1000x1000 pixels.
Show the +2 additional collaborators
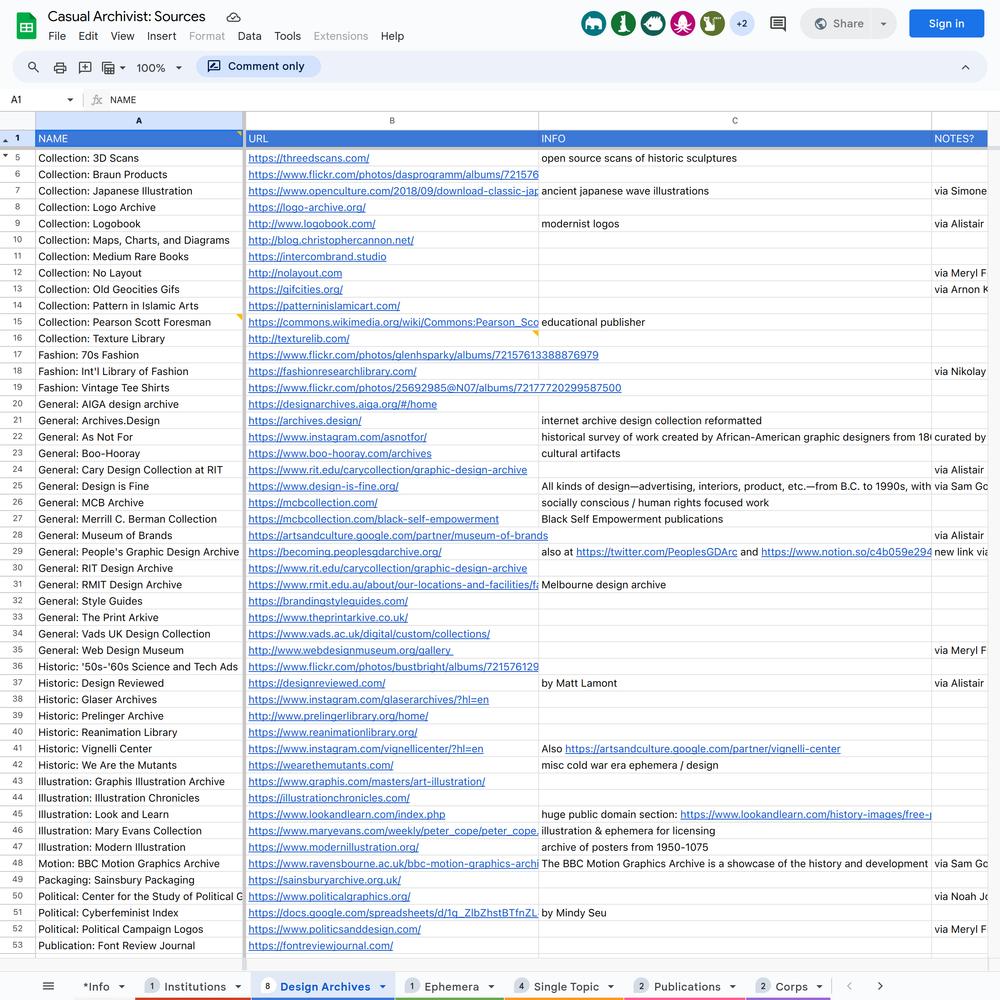click(x=742, y=24)
